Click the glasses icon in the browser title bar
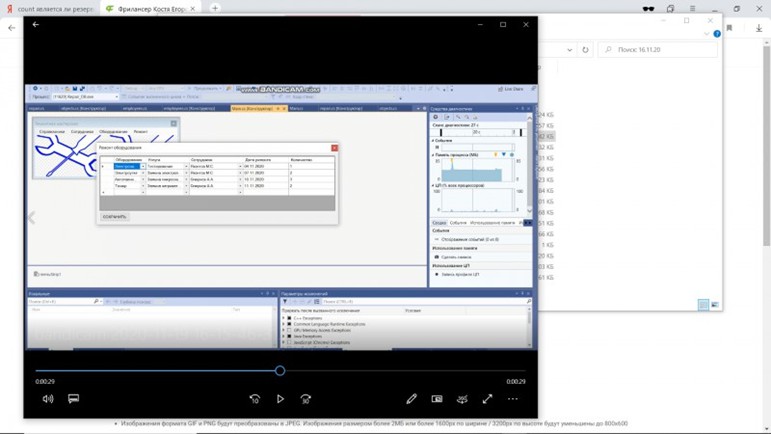The height and width of the screenshot is (434, 771). pos(649,9)
